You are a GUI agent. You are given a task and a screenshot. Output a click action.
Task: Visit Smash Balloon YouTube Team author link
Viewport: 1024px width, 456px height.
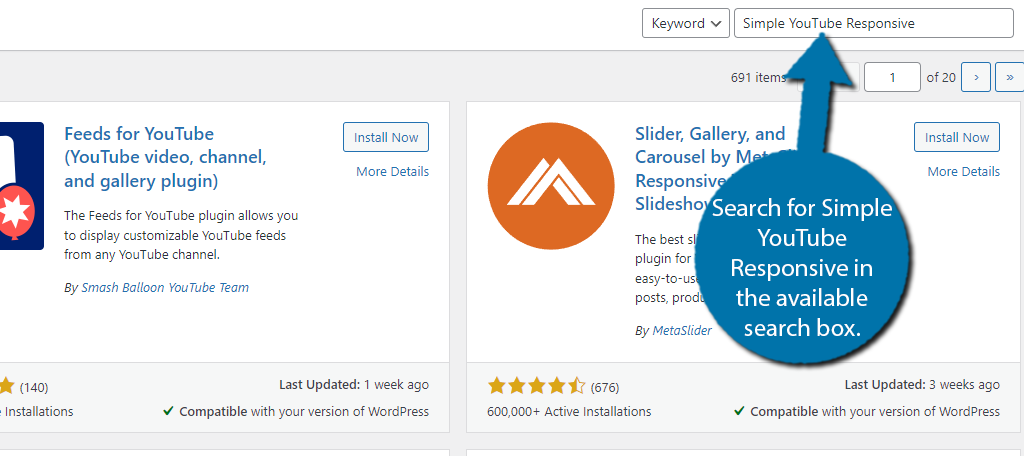pos(165,287)
